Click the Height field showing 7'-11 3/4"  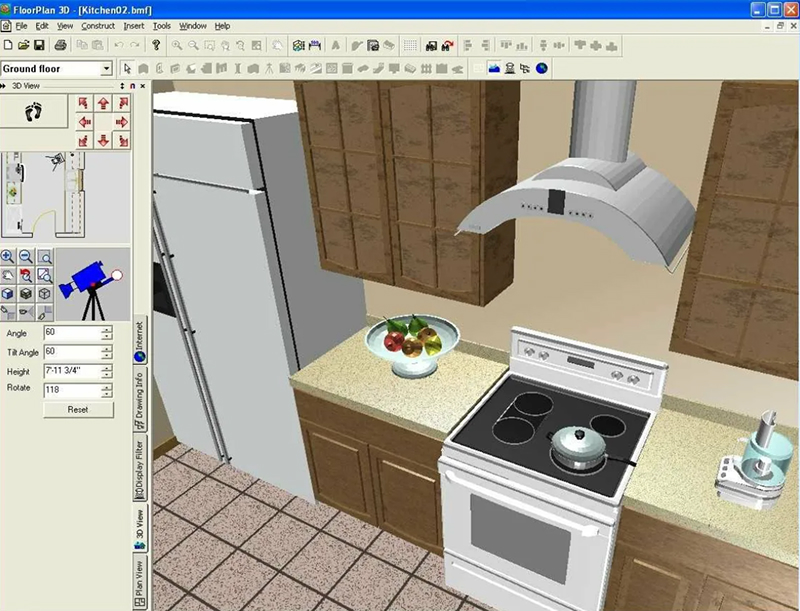click(72, 371)
